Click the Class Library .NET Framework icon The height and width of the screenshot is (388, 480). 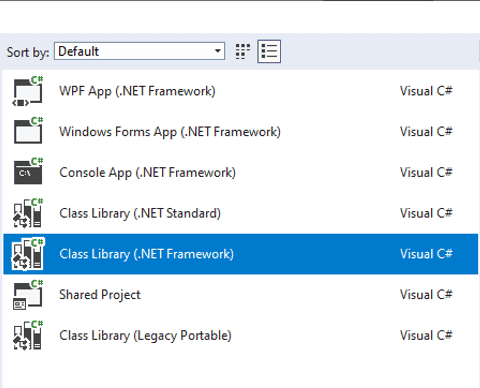(x=28, y=254)
